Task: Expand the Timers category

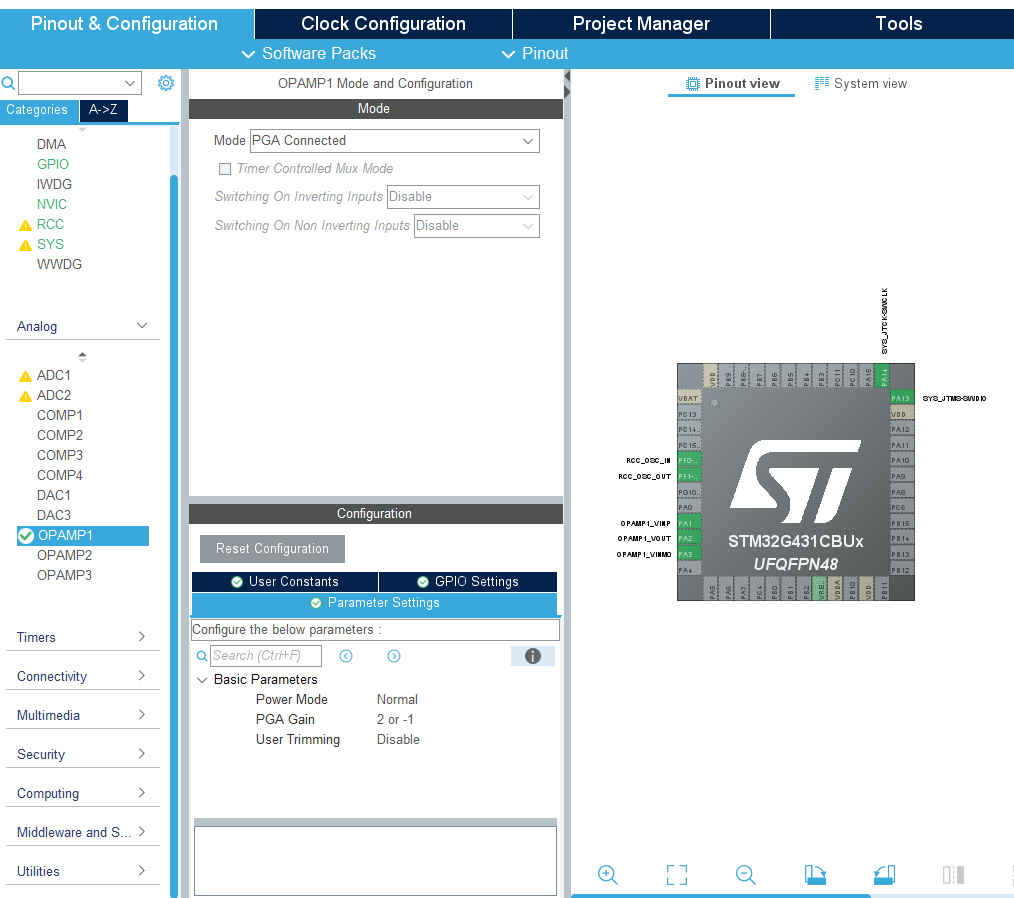Action: 82,637
